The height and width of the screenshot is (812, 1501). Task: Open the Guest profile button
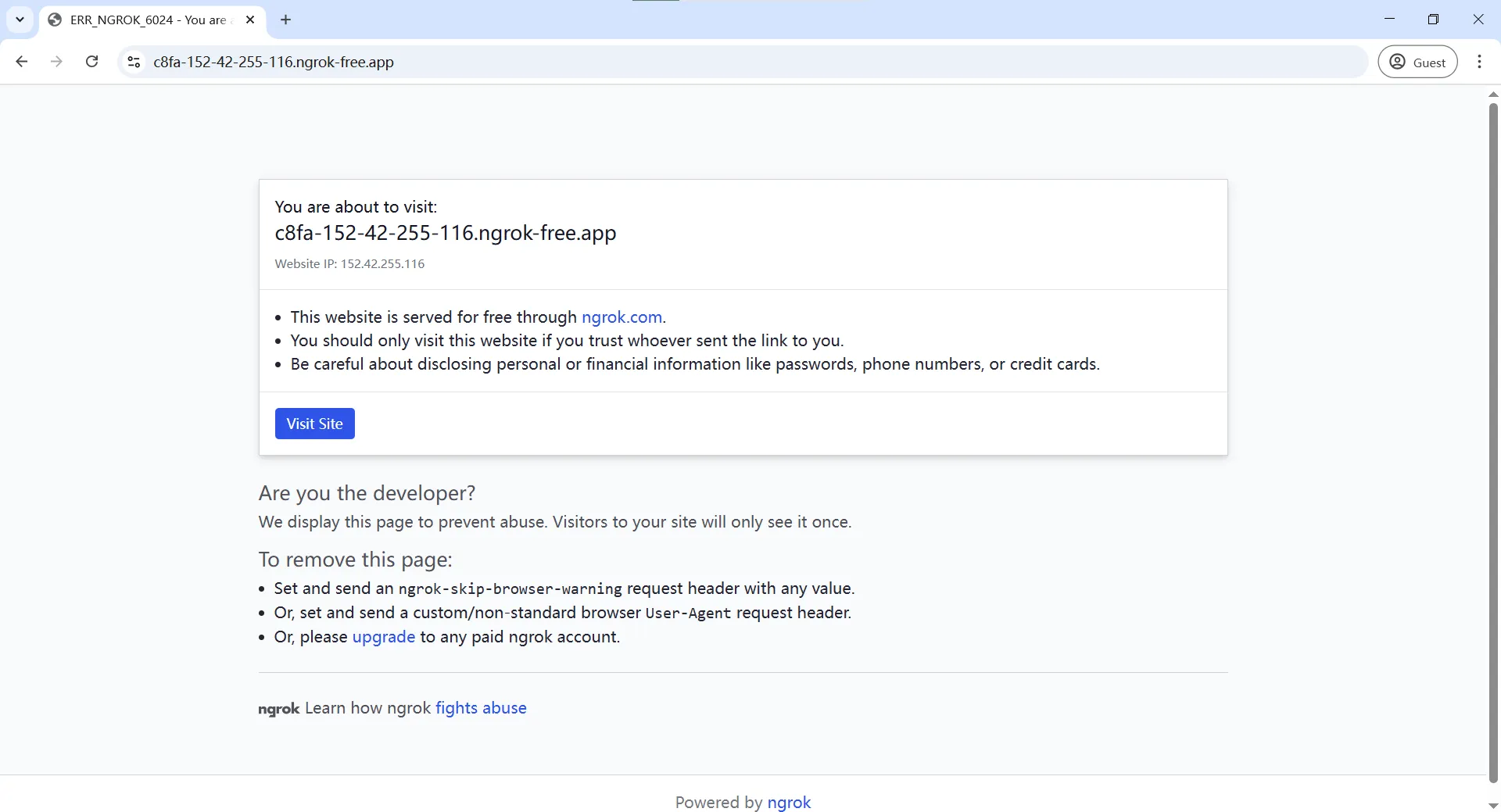1417,63
